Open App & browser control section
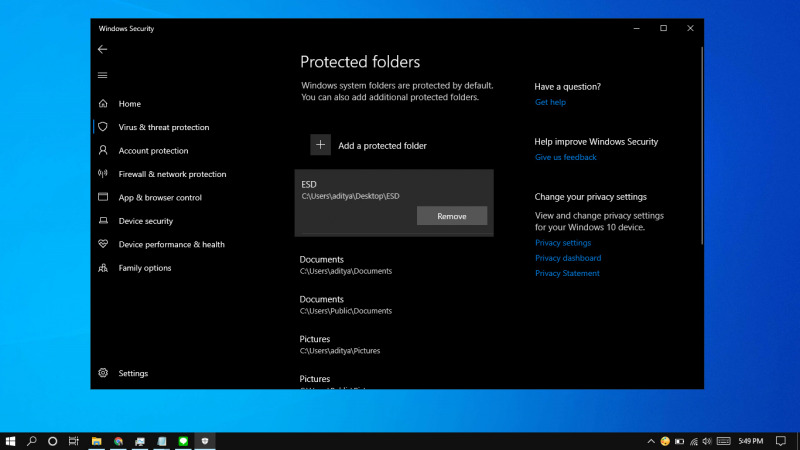The image size is (800, 450). tap(160, 197)
